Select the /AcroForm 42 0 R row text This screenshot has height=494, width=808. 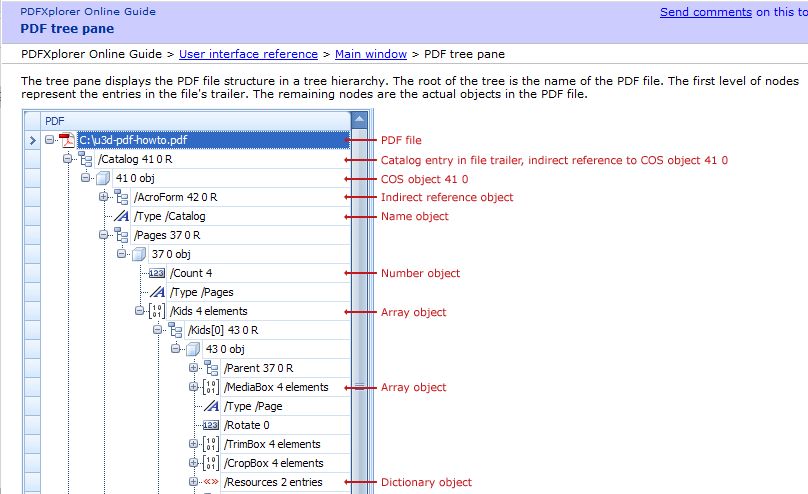tap(175, 197)
